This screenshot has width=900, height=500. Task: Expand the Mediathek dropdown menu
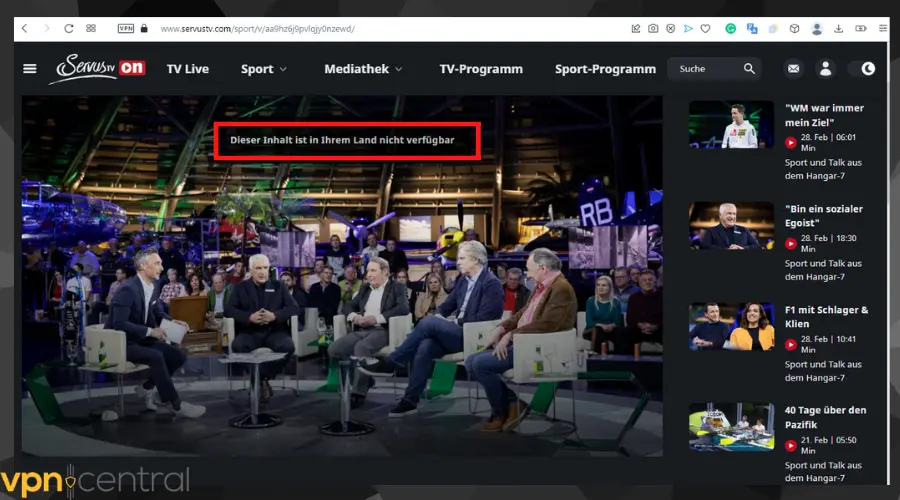(x=363, y=69)
